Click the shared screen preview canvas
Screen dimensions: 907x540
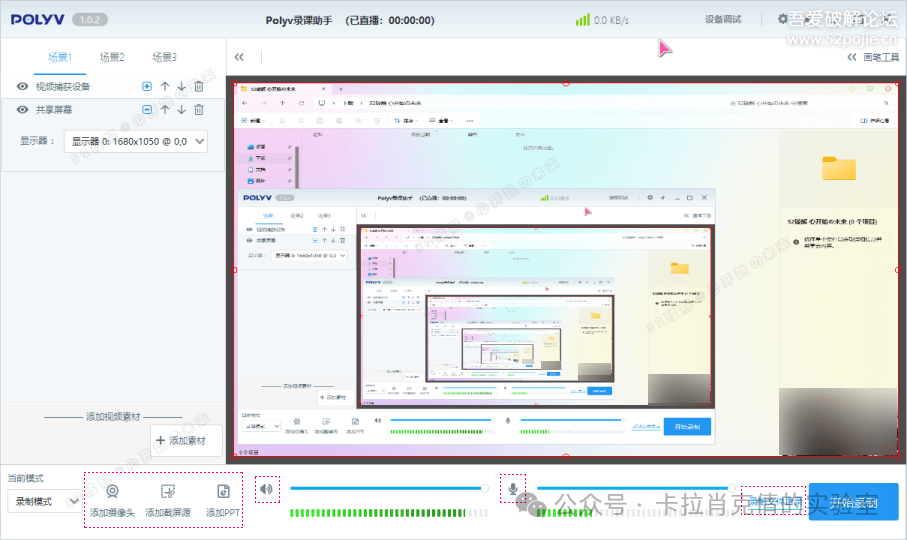point(566,270)
